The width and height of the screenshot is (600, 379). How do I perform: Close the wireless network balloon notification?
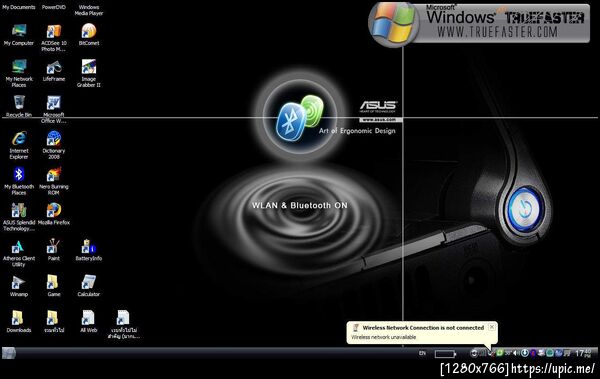point(492,327)
